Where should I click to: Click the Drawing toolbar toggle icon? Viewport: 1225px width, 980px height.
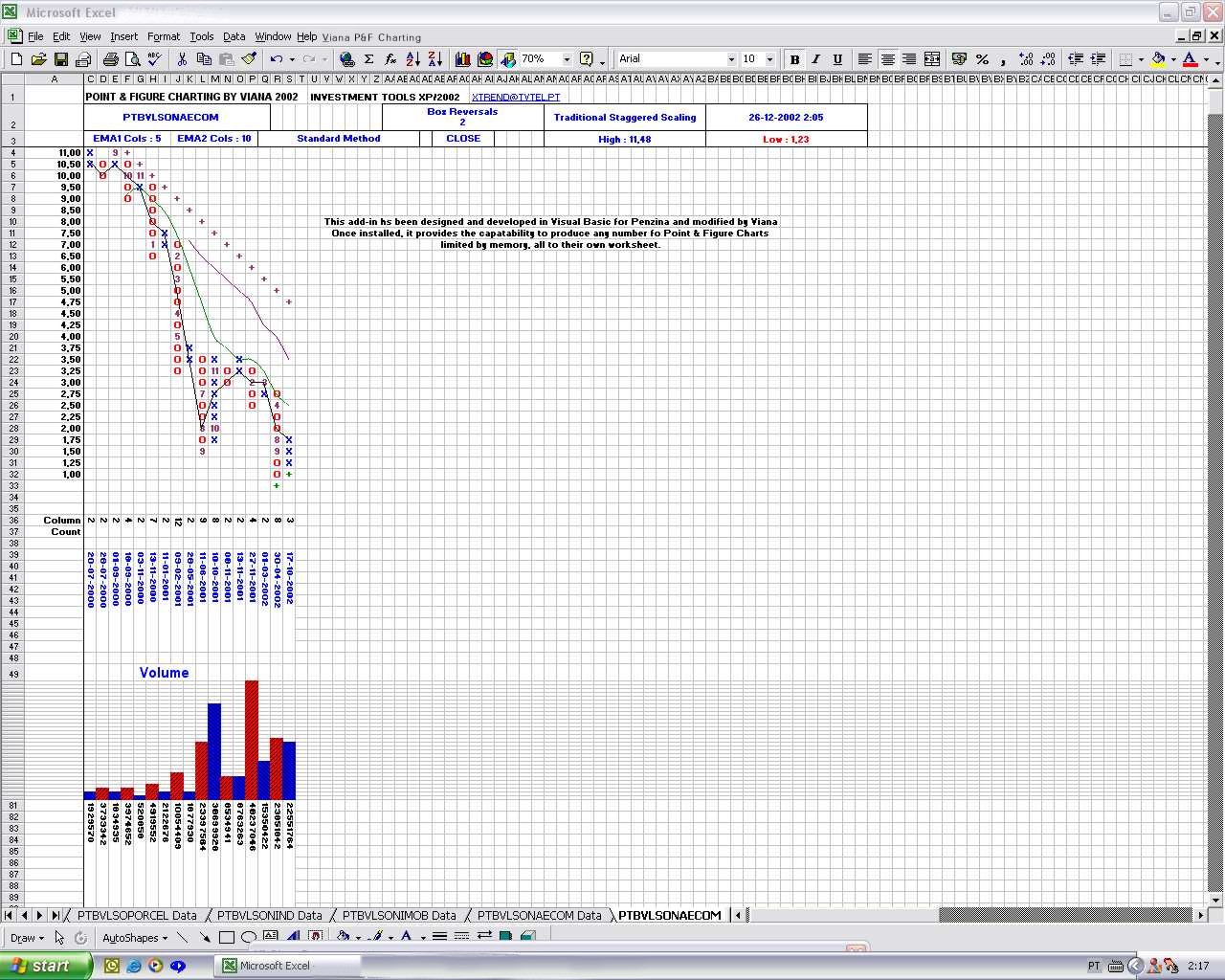click(x=507, y=59)
